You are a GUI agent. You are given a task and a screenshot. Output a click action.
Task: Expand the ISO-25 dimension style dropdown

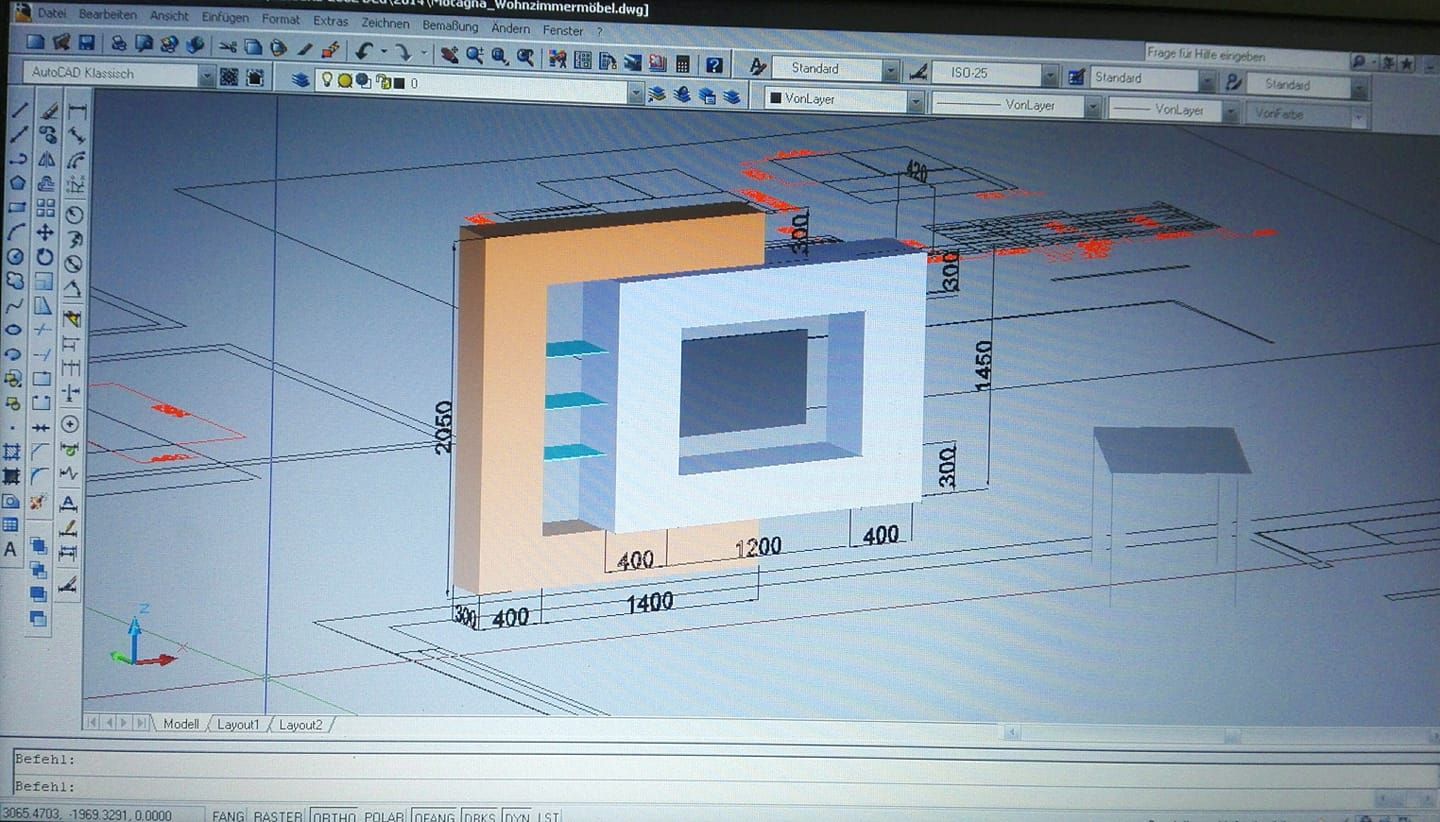[1048, 75]
